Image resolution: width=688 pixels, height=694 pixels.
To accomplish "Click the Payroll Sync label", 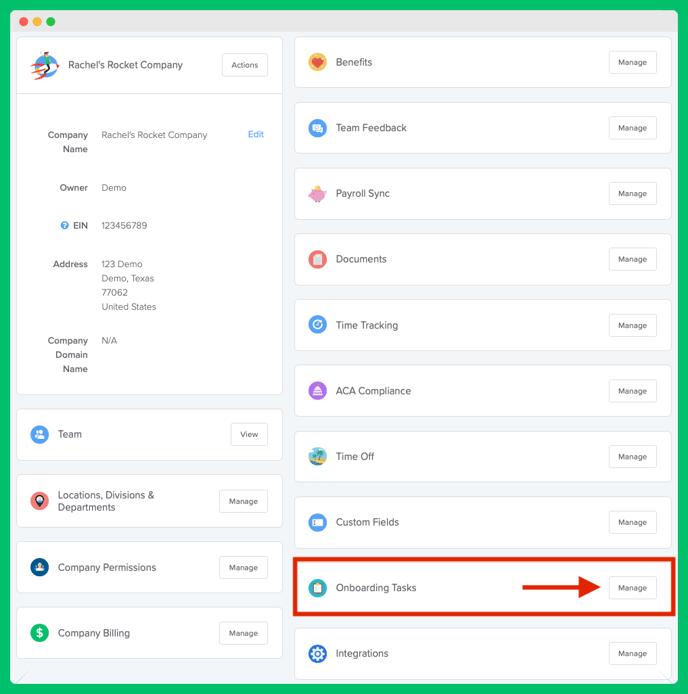I will point(363,193).
